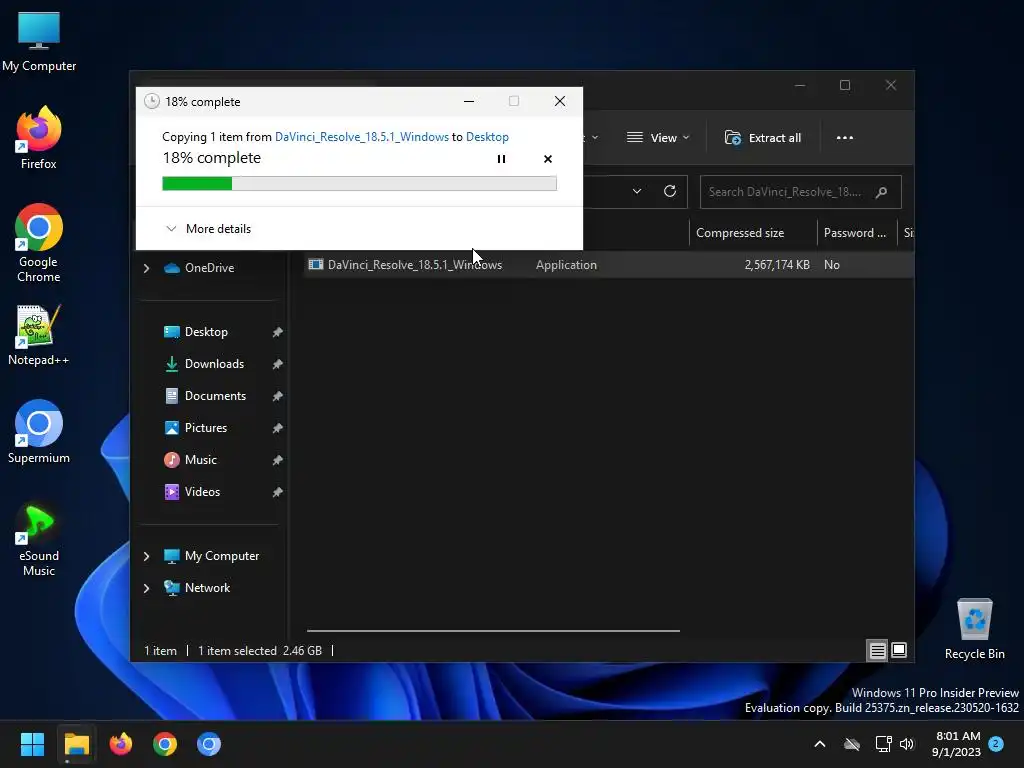Viewport: 1024px width, 768px height.
Task: Click the DaVinci file's film icon
Action: coord(316,264)
